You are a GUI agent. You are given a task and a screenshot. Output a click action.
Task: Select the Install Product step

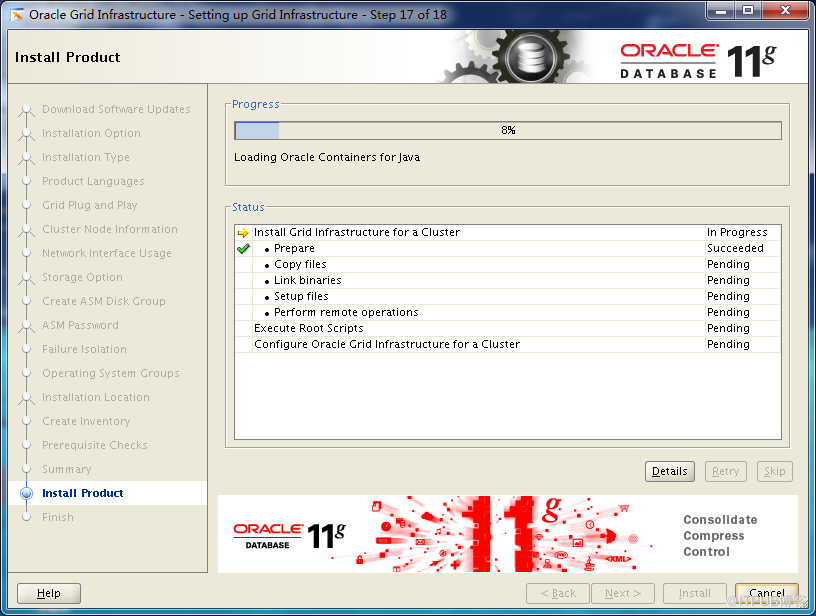click(x=83, y=493)
